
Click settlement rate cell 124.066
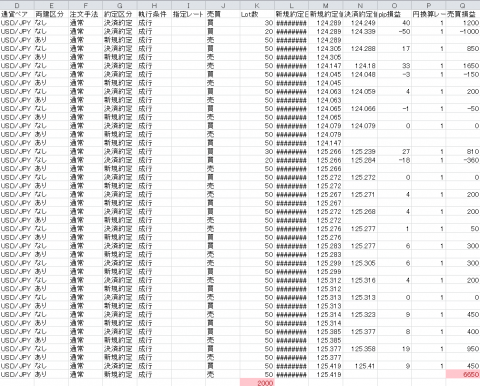[x=360, y=109]
